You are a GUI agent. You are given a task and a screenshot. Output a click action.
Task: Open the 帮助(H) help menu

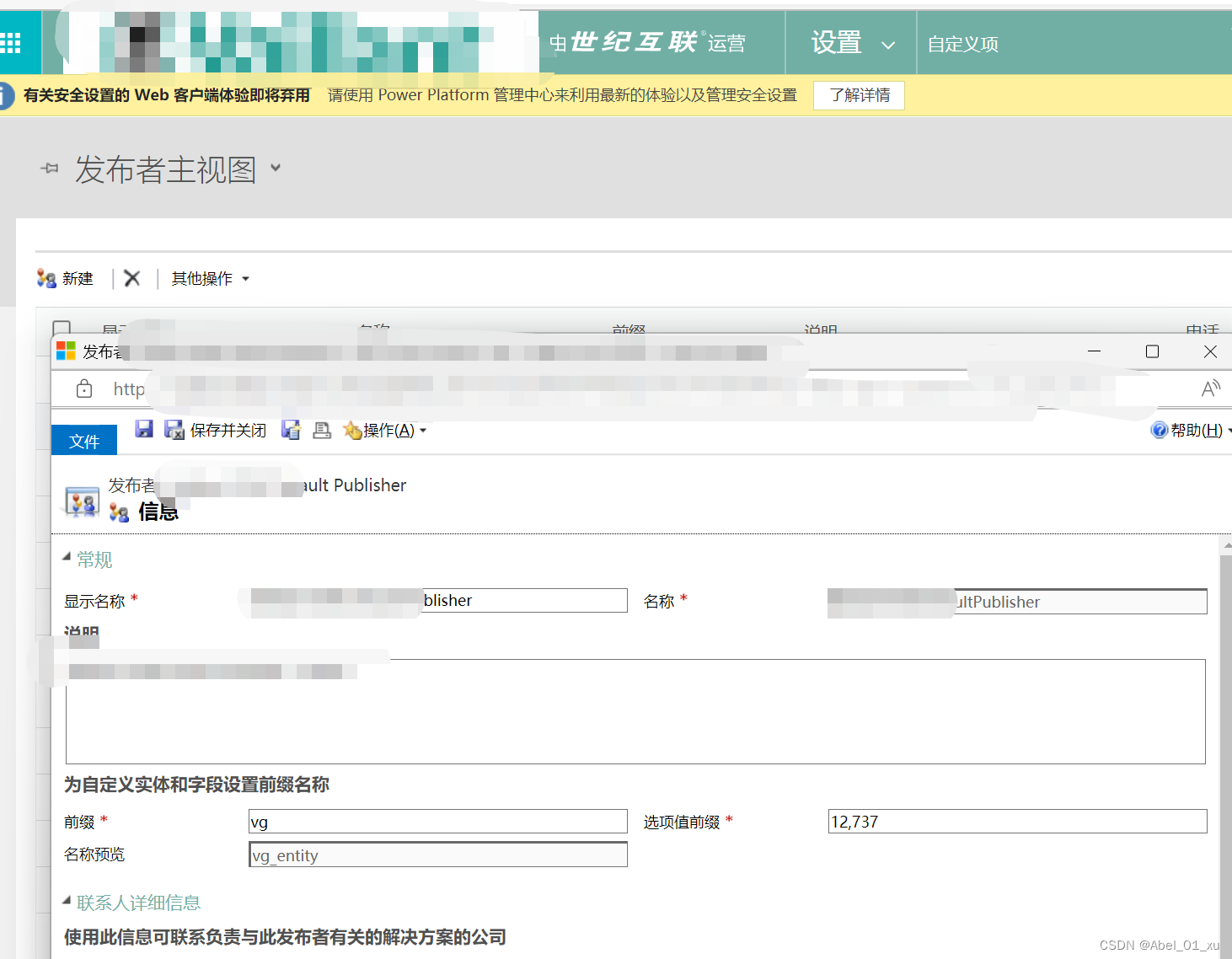[1191, 430]
